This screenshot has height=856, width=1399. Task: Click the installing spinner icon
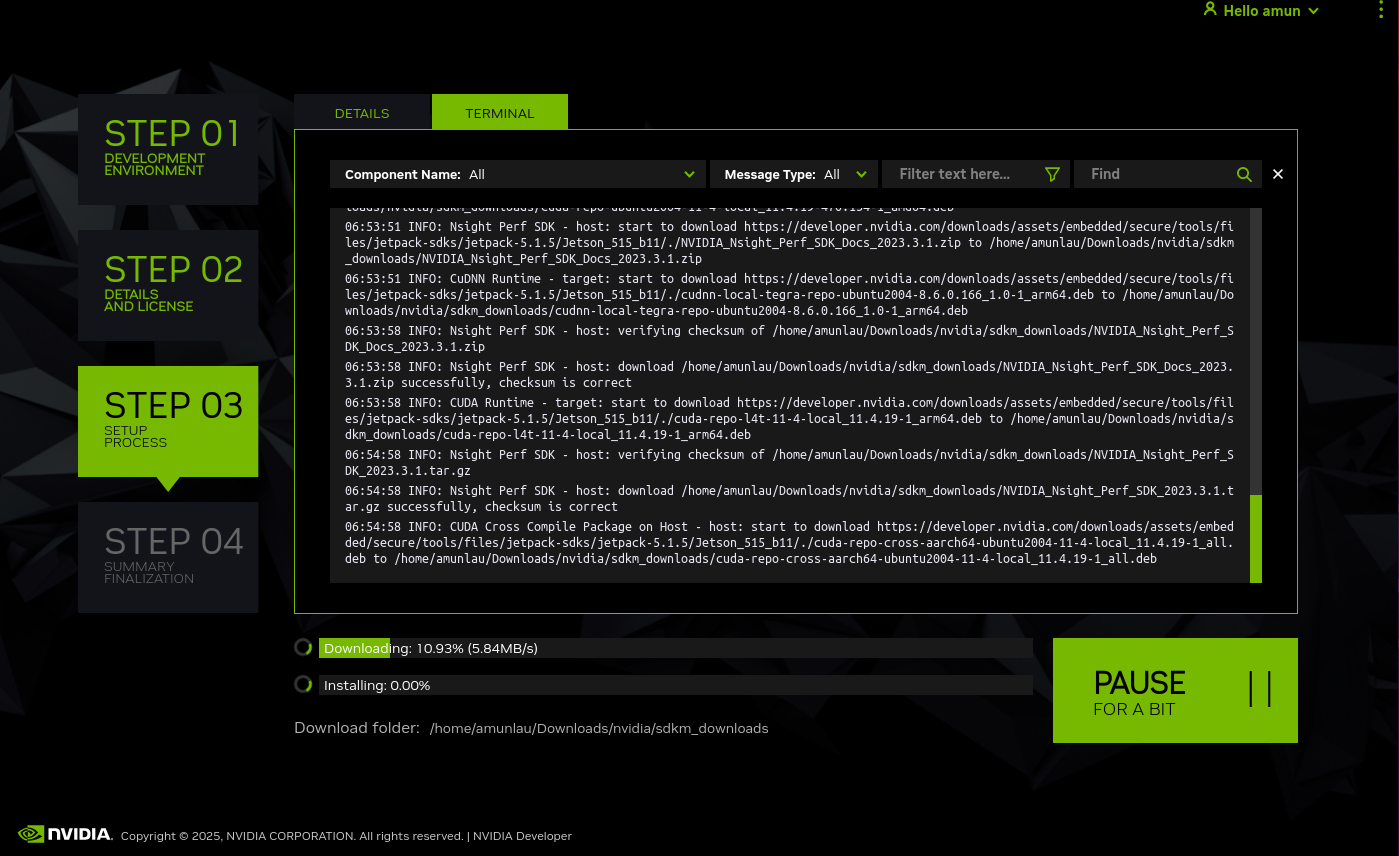303,684
